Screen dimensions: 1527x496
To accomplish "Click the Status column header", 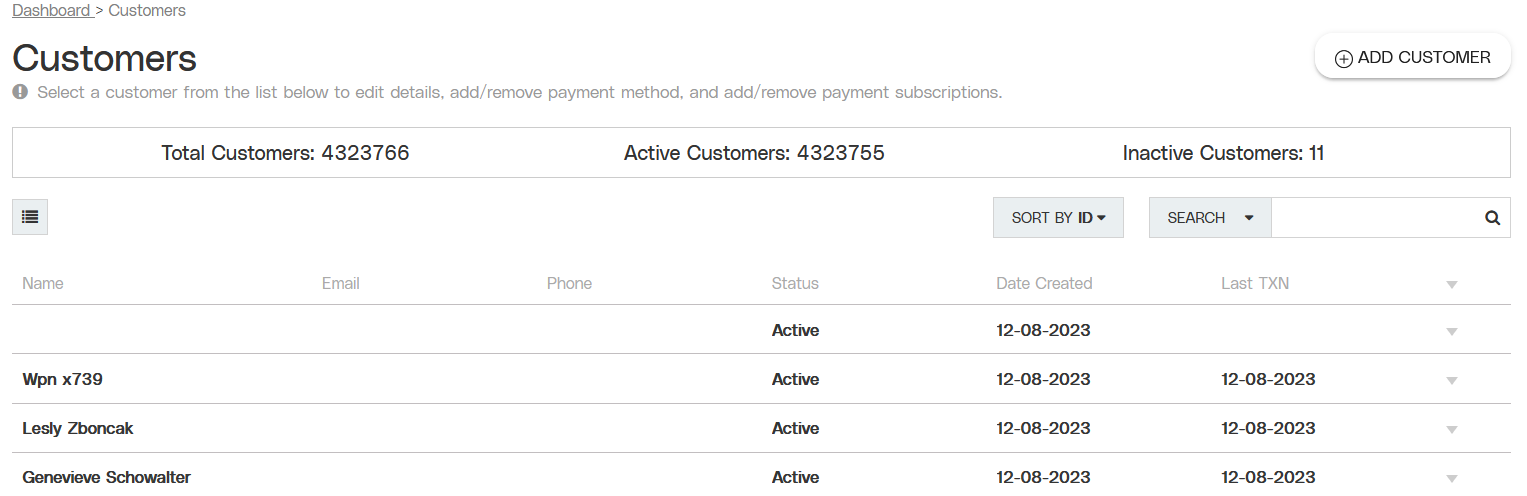I will (795, 283).
